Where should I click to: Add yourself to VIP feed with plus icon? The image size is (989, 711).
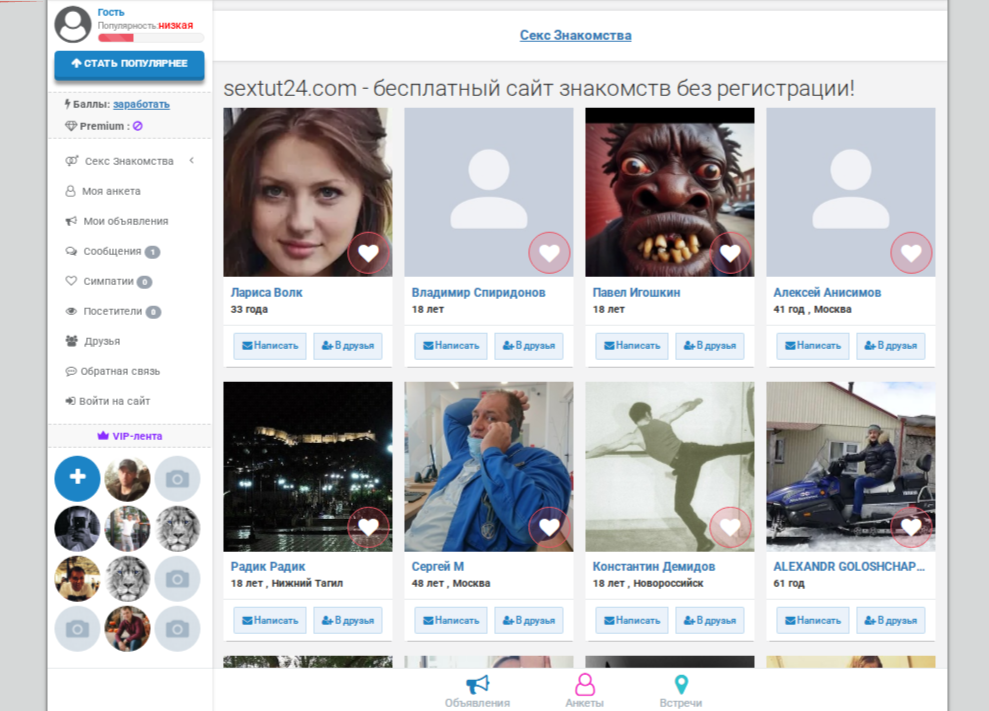(77, 478)
